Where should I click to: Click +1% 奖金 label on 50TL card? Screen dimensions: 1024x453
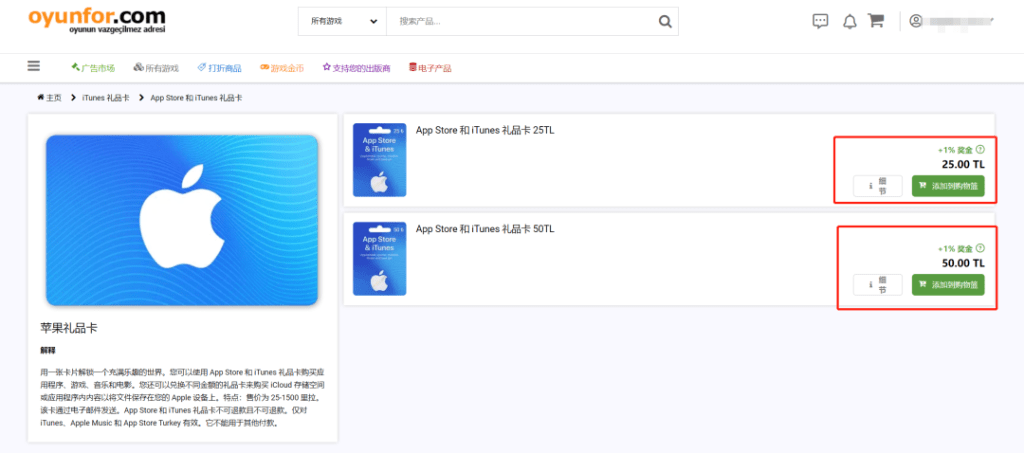(x=955, y=249)
